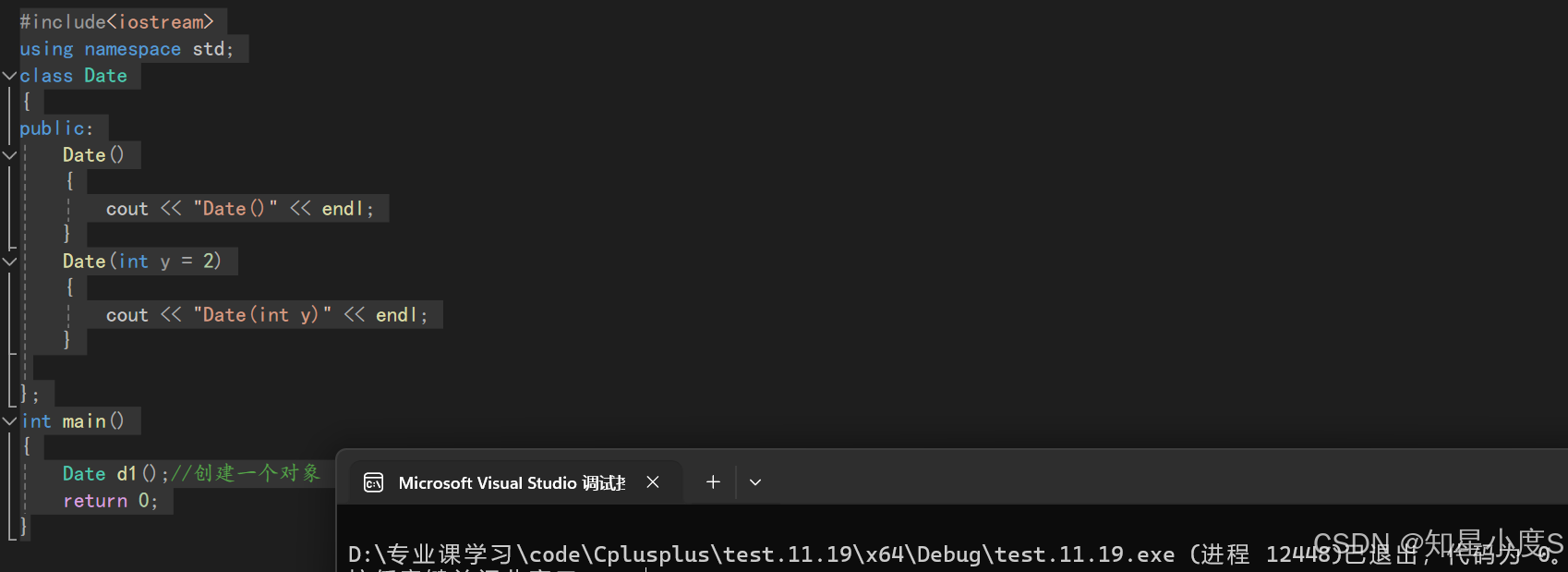The width and height of the screenshot is (1568, 572).
Task: Click the #include<iostream> line
Action: 116,22
